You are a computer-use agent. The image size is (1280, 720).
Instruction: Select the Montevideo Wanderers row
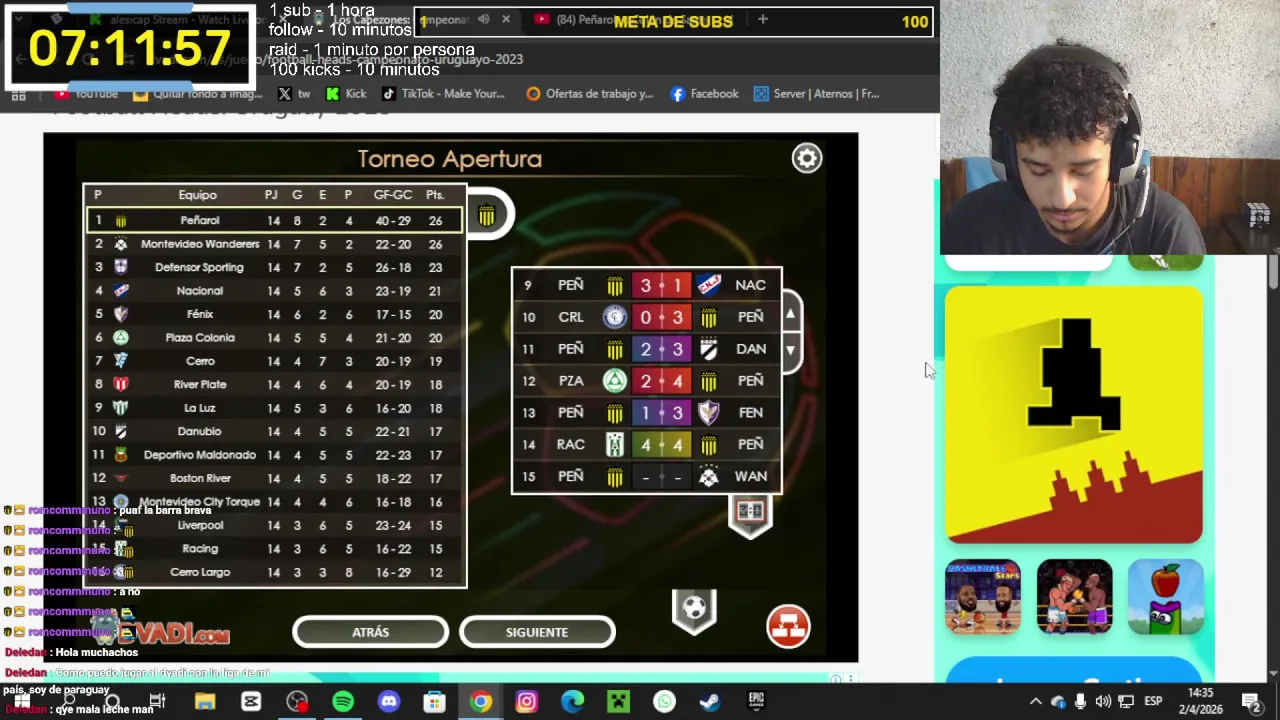(x=274, y=244)
